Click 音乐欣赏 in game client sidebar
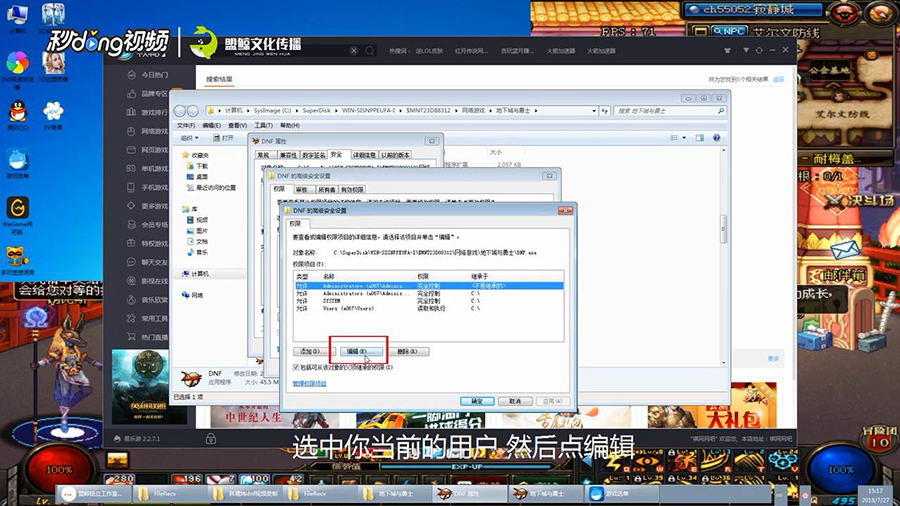 coord(148,299)
